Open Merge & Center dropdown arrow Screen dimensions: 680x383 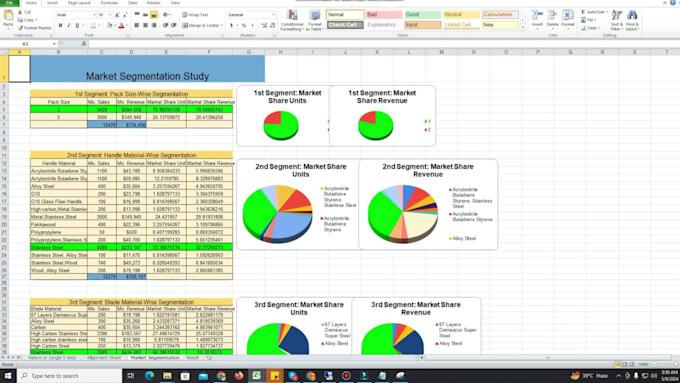click(x=222, y=26)
